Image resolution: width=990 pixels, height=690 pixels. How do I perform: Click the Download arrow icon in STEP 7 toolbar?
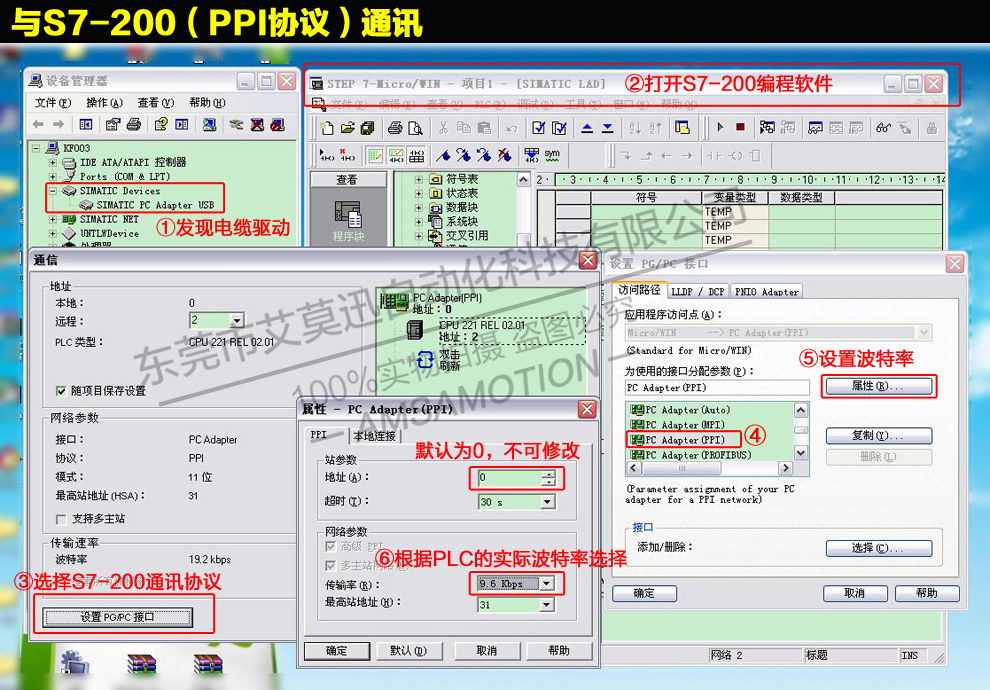[x=607, y=127]
